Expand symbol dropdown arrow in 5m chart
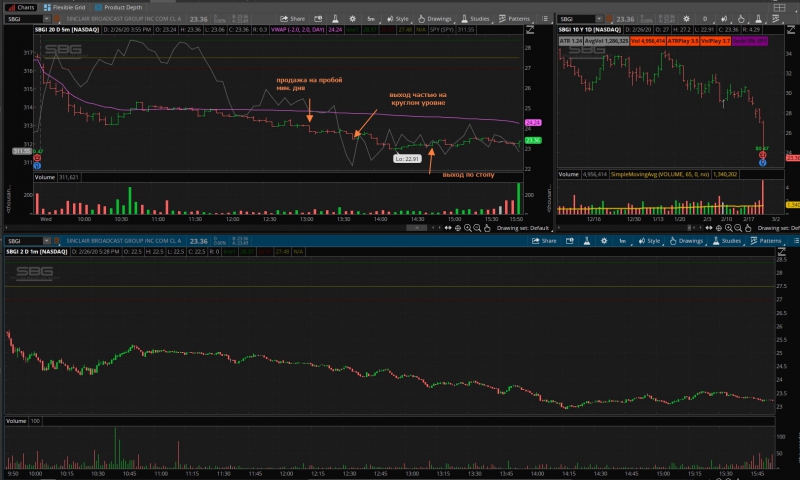Viewport: 800px width, 480px height. tap(46, 19)
